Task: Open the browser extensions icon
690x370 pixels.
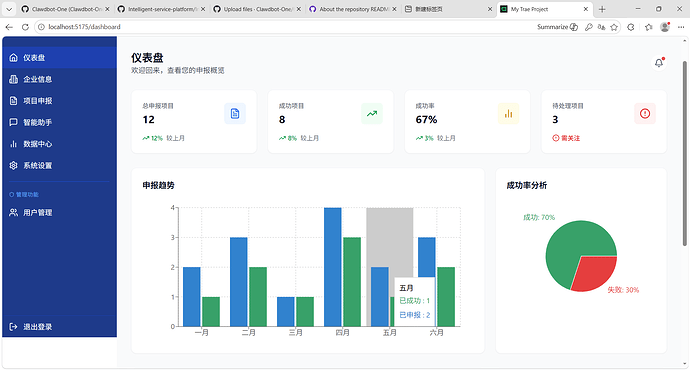Action: [631, 27]
